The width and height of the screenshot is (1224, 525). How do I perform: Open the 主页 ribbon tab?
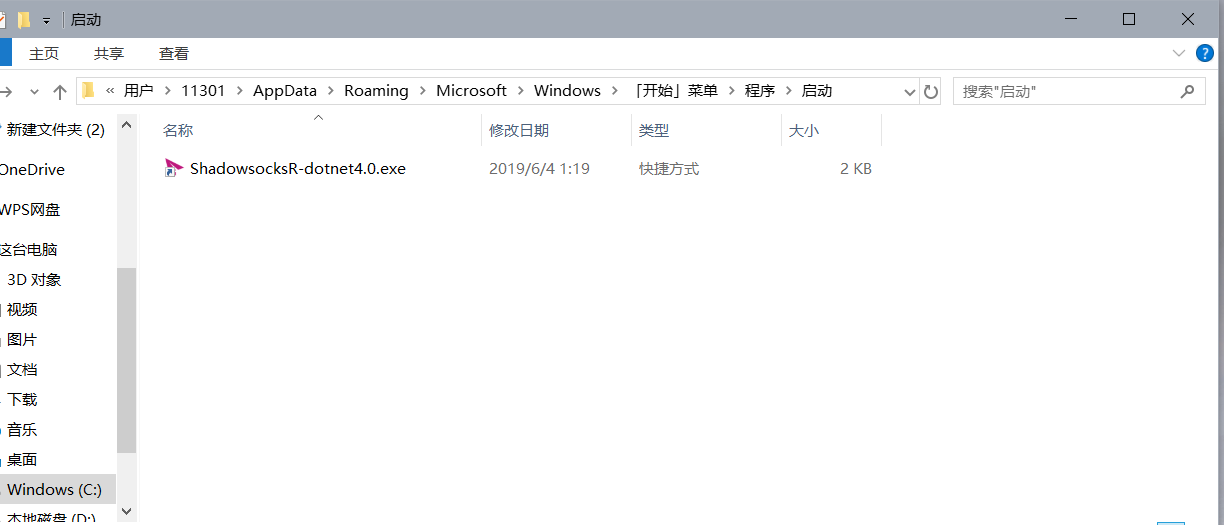(44, 53)
